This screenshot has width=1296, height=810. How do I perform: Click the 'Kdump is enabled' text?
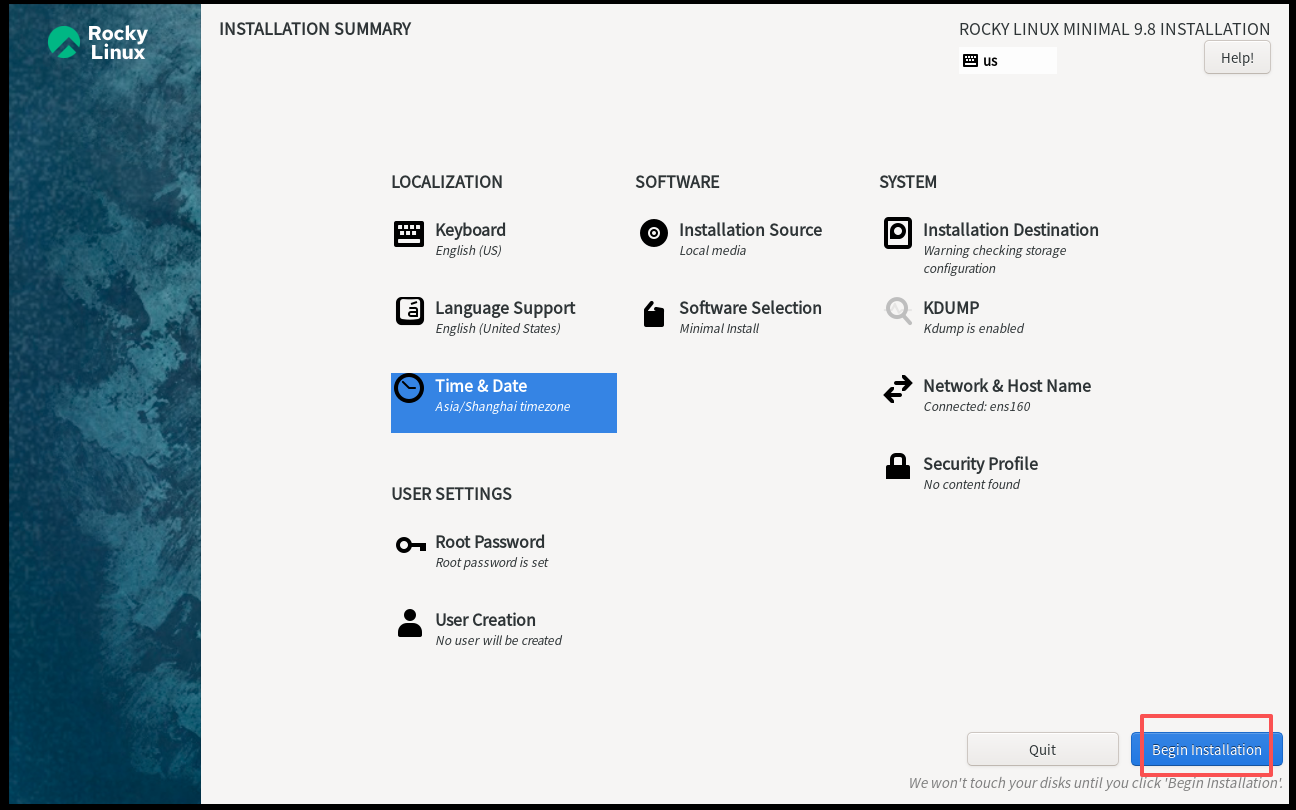(973, 329)
